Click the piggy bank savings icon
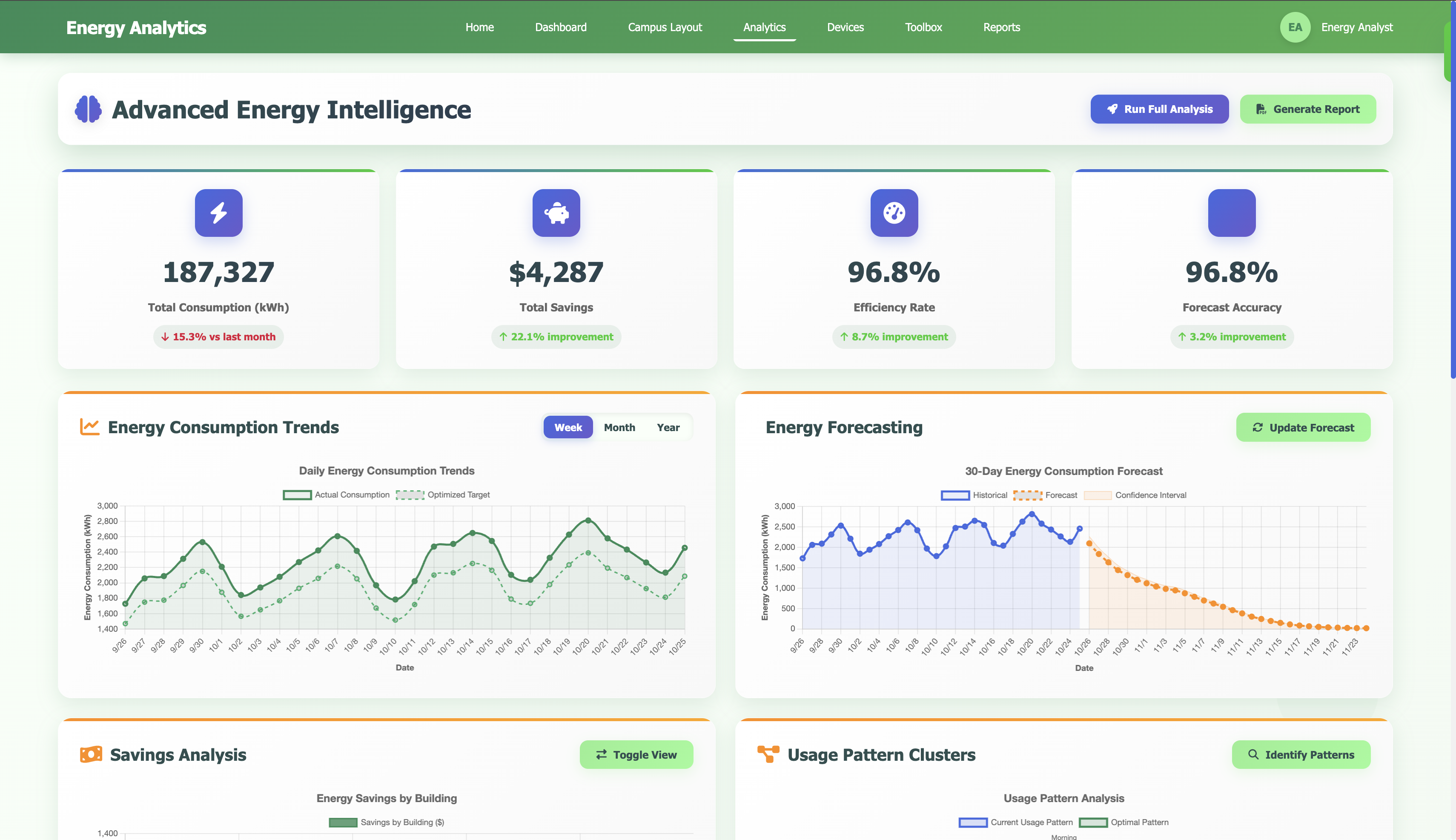This screenshot has width=1456, height=840. (556, 213)
